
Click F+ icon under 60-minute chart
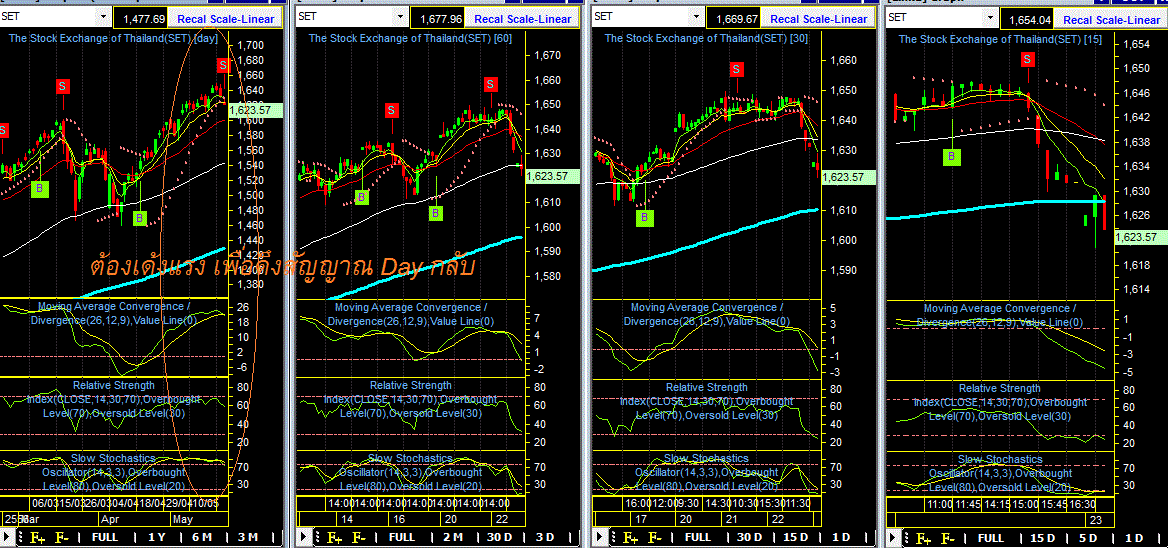(x=334, y=538)
